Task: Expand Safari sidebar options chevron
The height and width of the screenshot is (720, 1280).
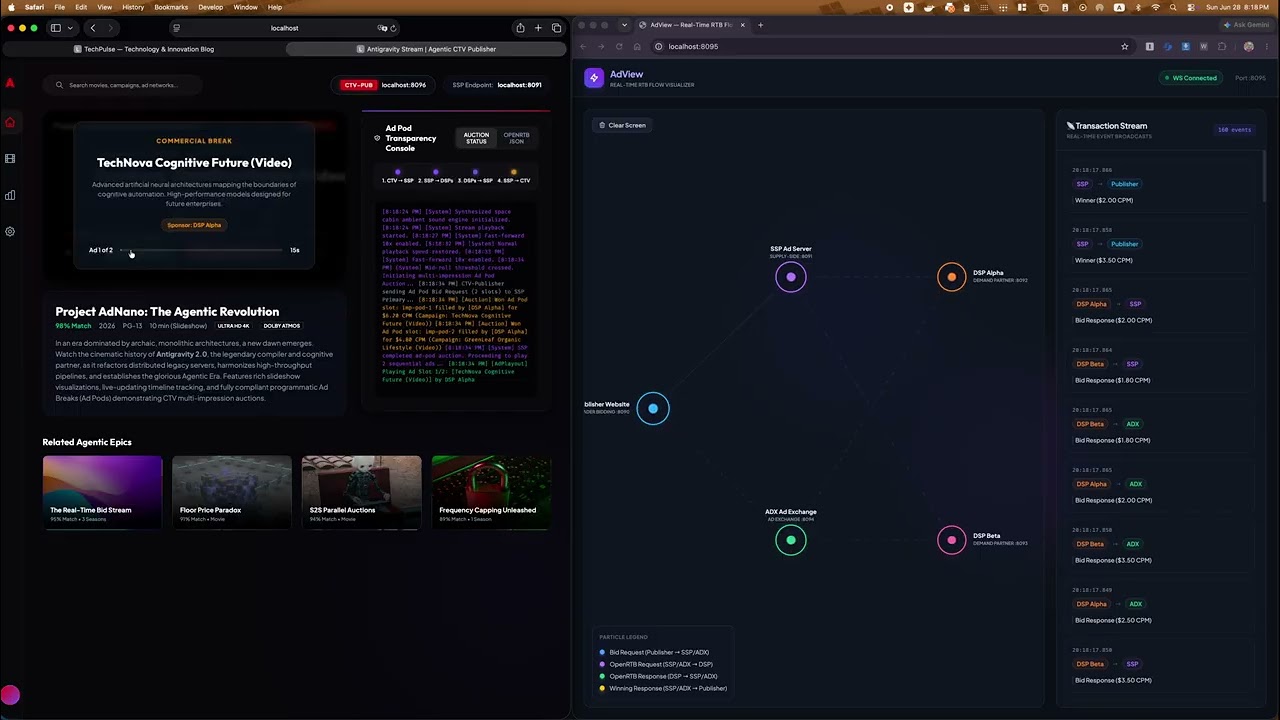Action: (69, 28)
